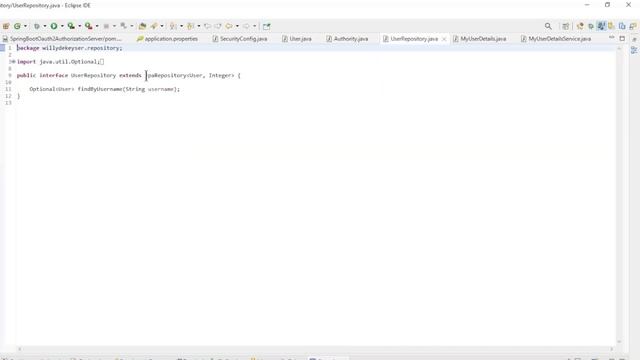Click the Last Edit Location arrow icon
This screenshot has width=640, height=360.
coord(207,26)
